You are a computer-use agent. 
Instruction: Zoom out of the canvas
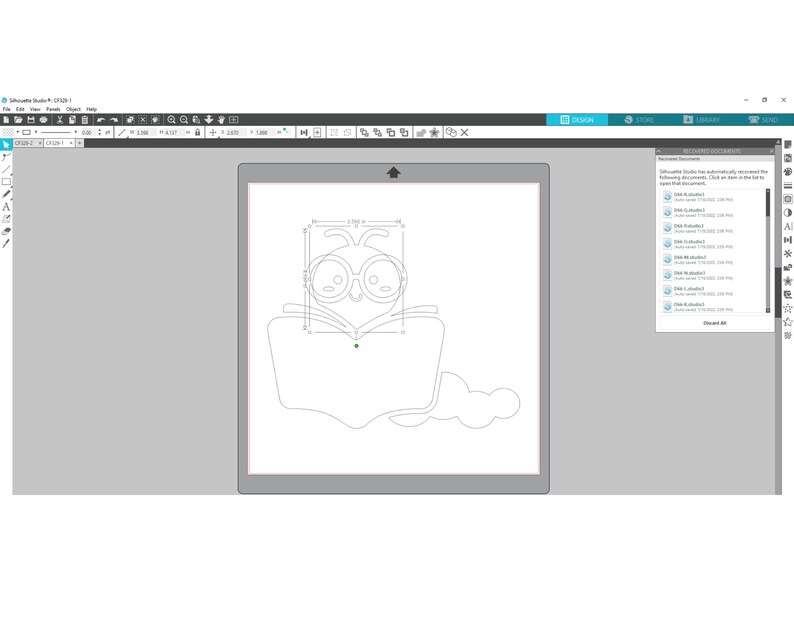tap(184, 119)
